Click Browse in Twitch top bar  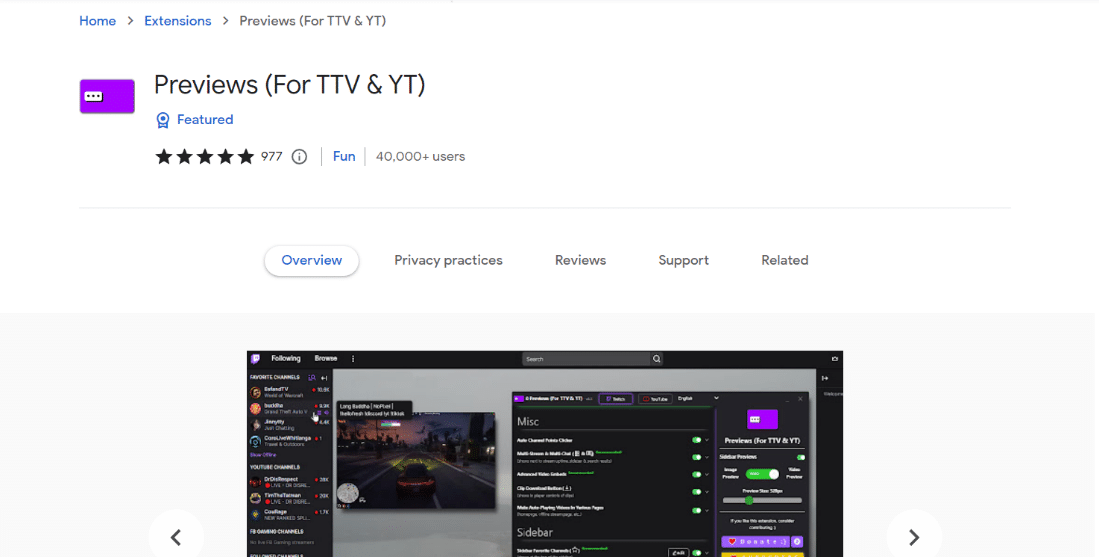click(x=326, y=359)
